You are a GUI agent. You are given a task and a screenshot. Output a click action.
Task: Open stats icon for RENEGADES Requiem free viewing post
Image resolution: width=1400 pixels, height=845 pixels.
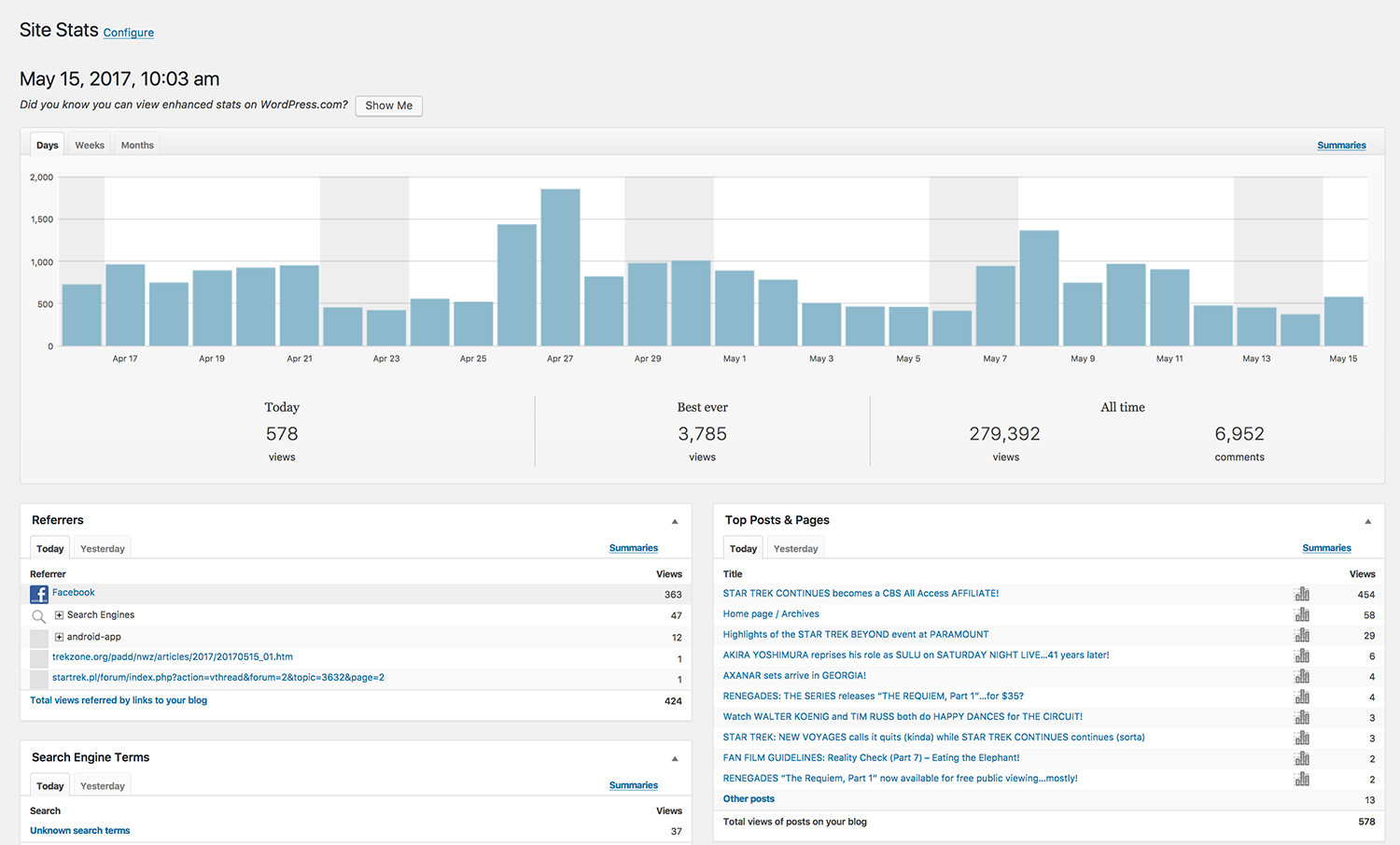[1302, 779]
